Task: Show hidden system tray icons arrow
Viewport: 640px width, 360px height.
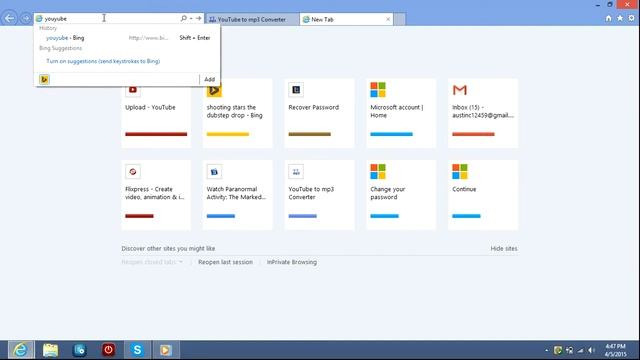Action: click(x=547, y=350)
